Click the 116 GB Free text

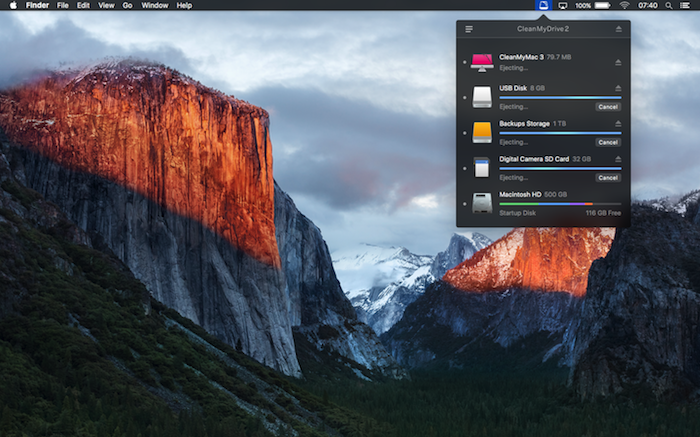point(603,213)
